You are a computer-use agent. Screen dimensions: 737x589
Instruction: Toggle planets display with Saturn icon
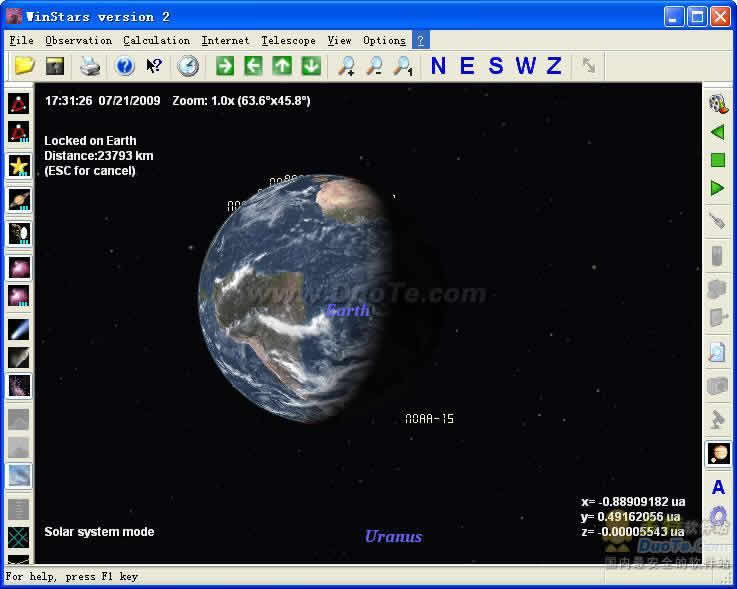19,200
